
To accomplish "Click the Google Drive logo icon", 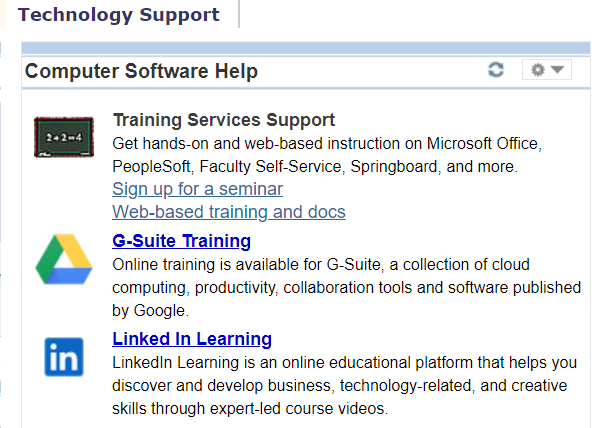I will 64,259.
